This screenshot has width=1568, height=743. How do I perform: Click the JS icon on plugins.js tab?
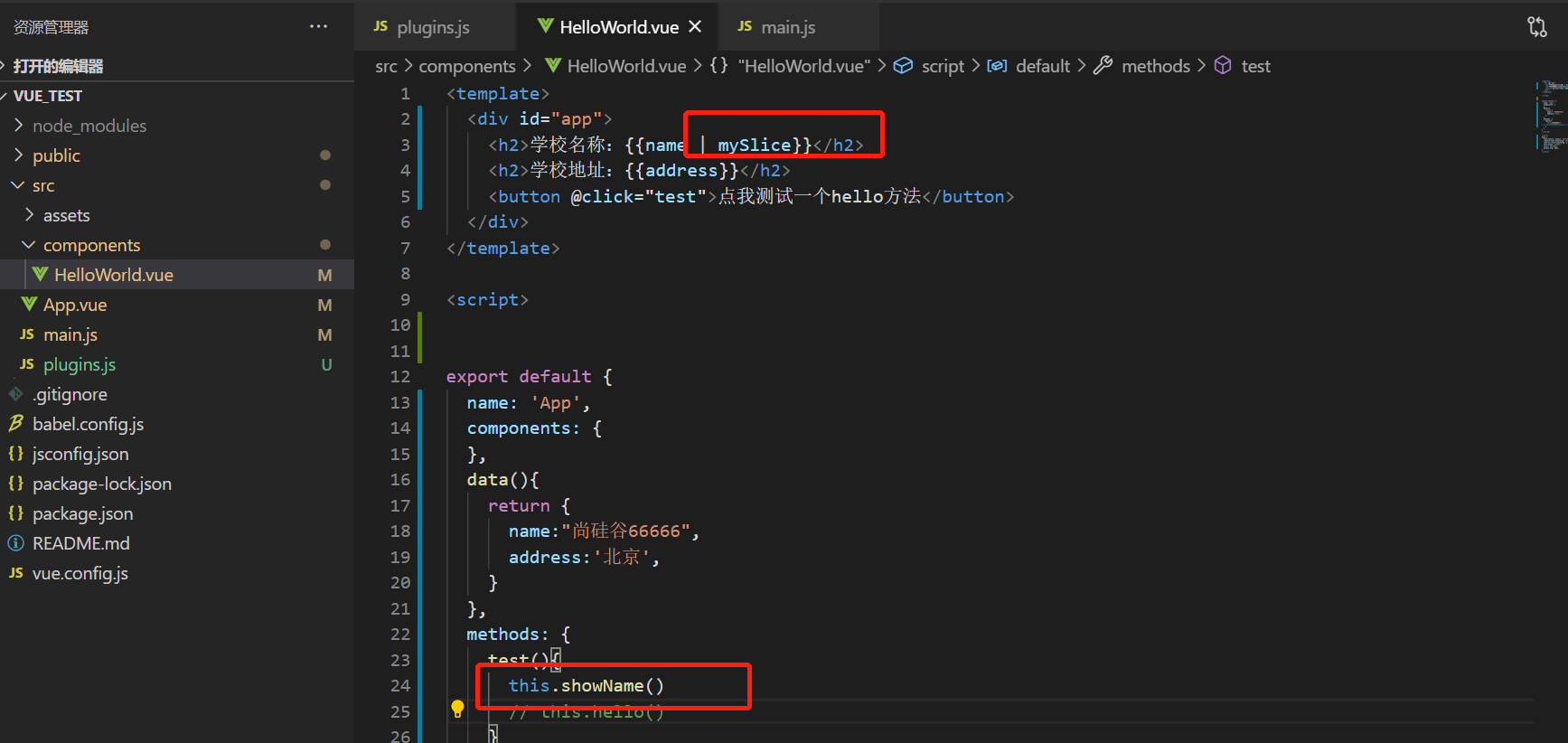[380, 26]
